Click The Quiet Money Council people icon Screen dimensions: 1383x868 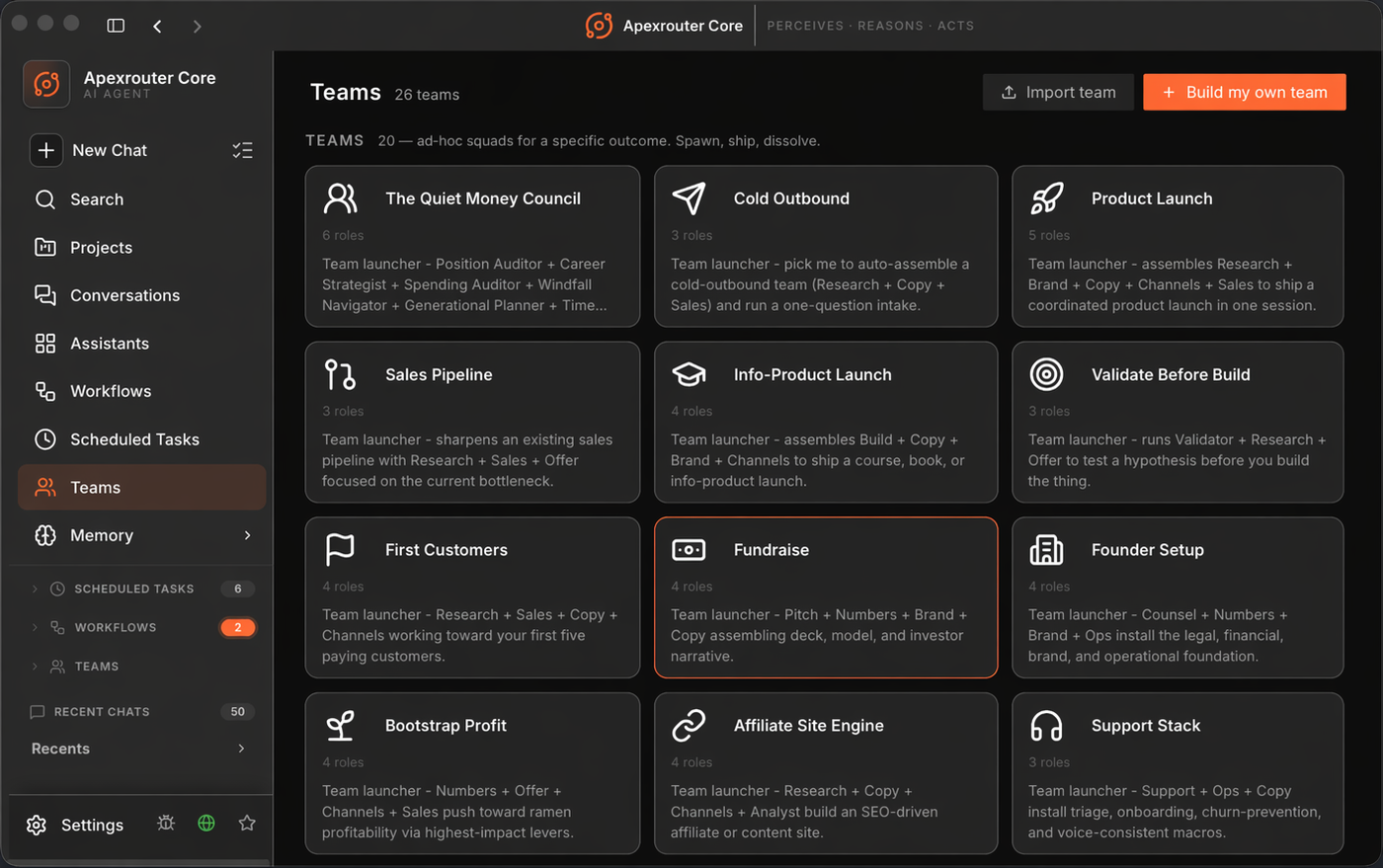coord(340,198)
